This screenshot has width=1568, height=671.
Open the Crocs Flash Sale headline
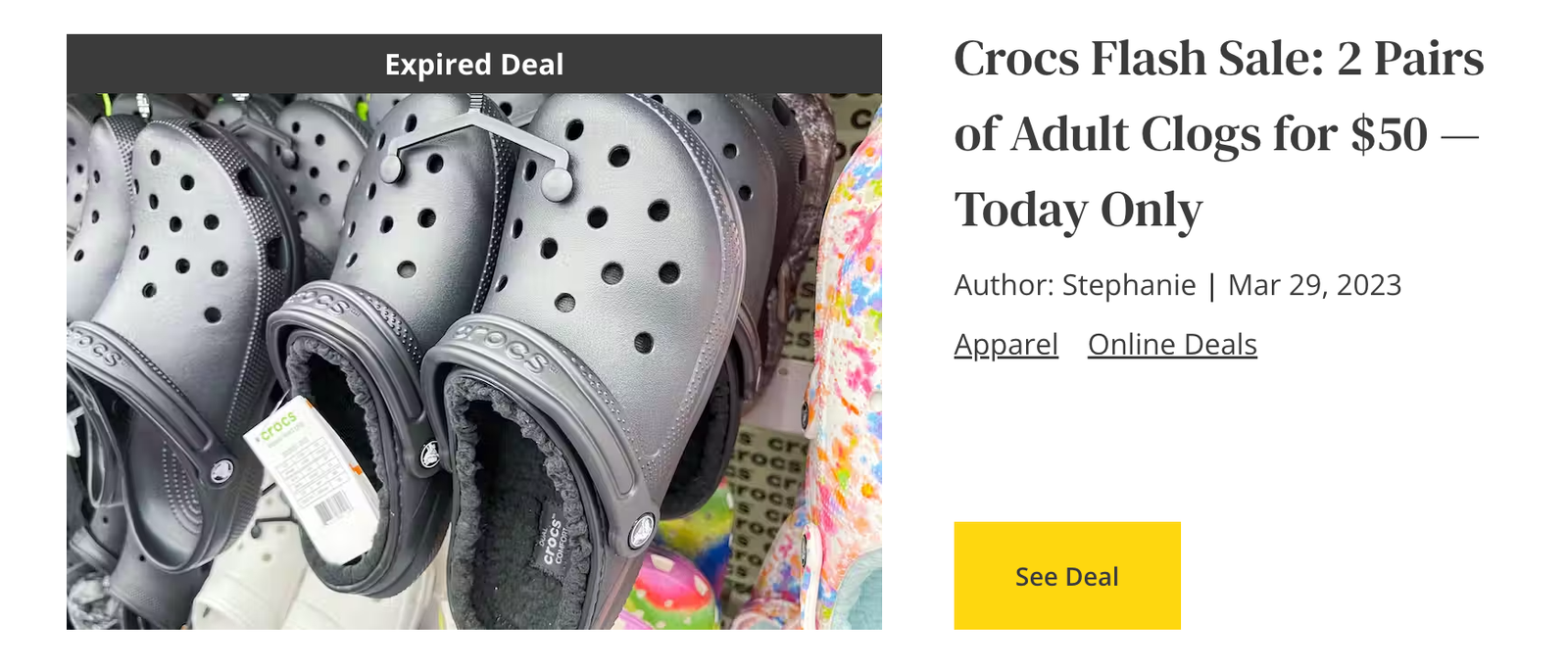point(1218,134)
